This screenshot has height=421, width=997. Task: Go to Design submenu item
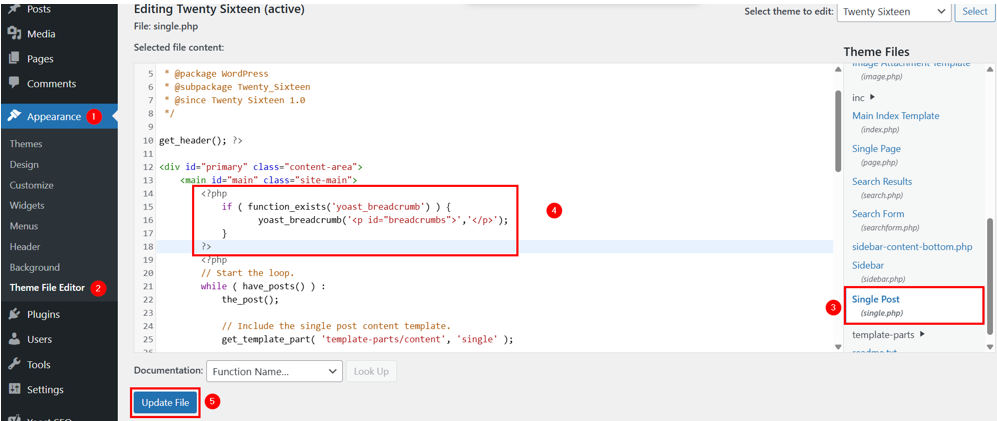click(24, 164)
